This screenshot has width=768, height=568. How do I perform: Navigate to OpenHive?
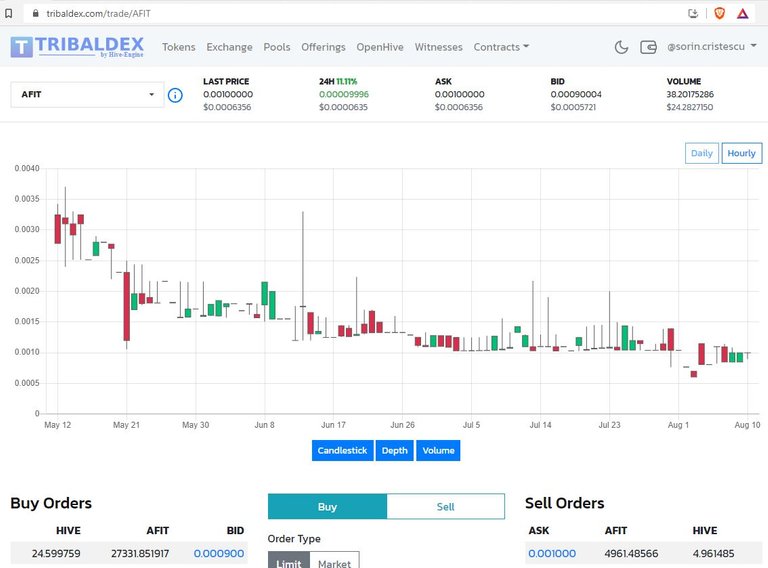(x=380, y=47)
